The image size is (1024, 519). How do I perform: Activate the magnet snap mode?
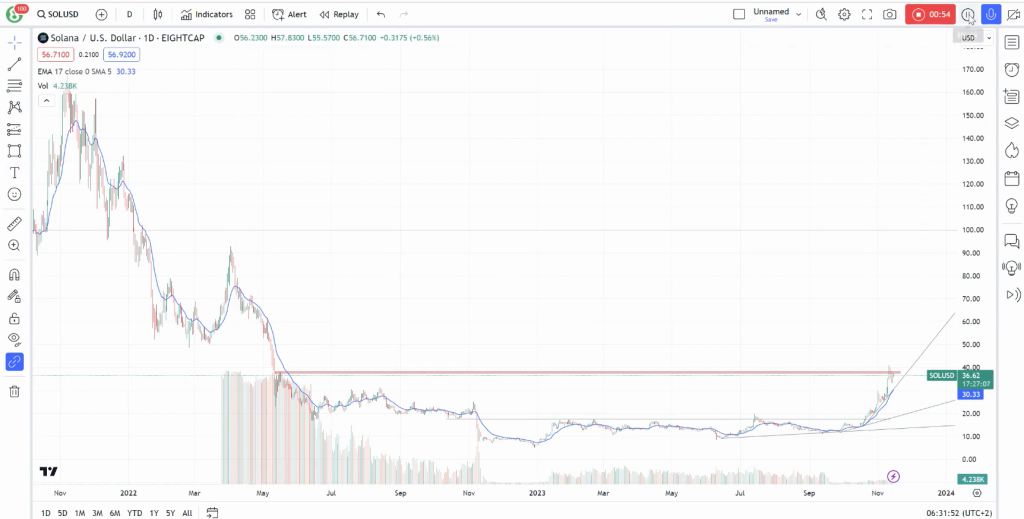(x=14, y=274)
